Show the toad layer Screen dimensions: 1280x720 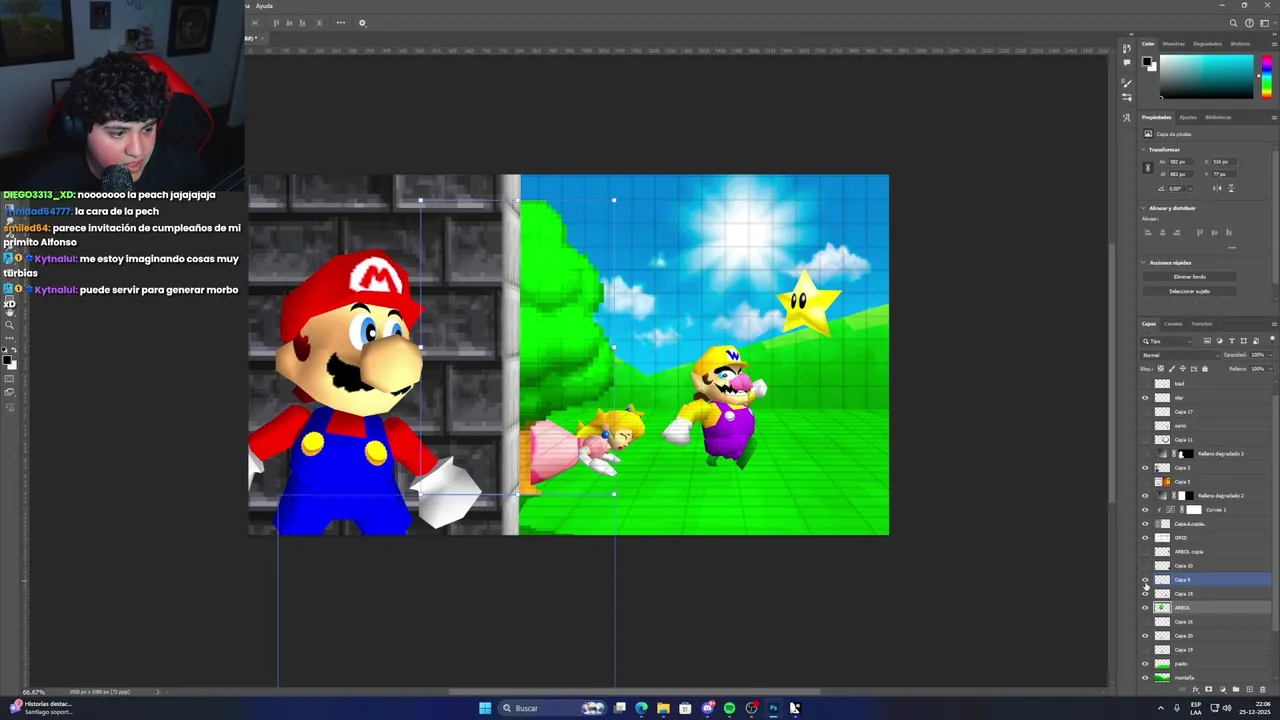(1146, 384)
